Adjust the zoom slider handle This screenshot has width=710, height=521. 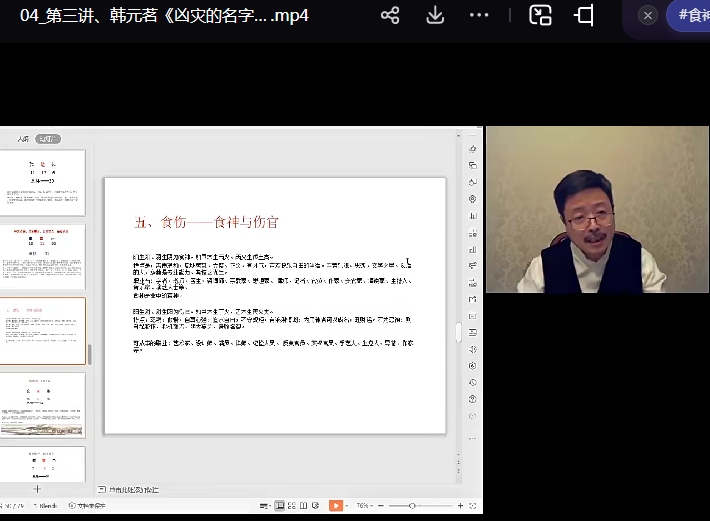(412, 506)
